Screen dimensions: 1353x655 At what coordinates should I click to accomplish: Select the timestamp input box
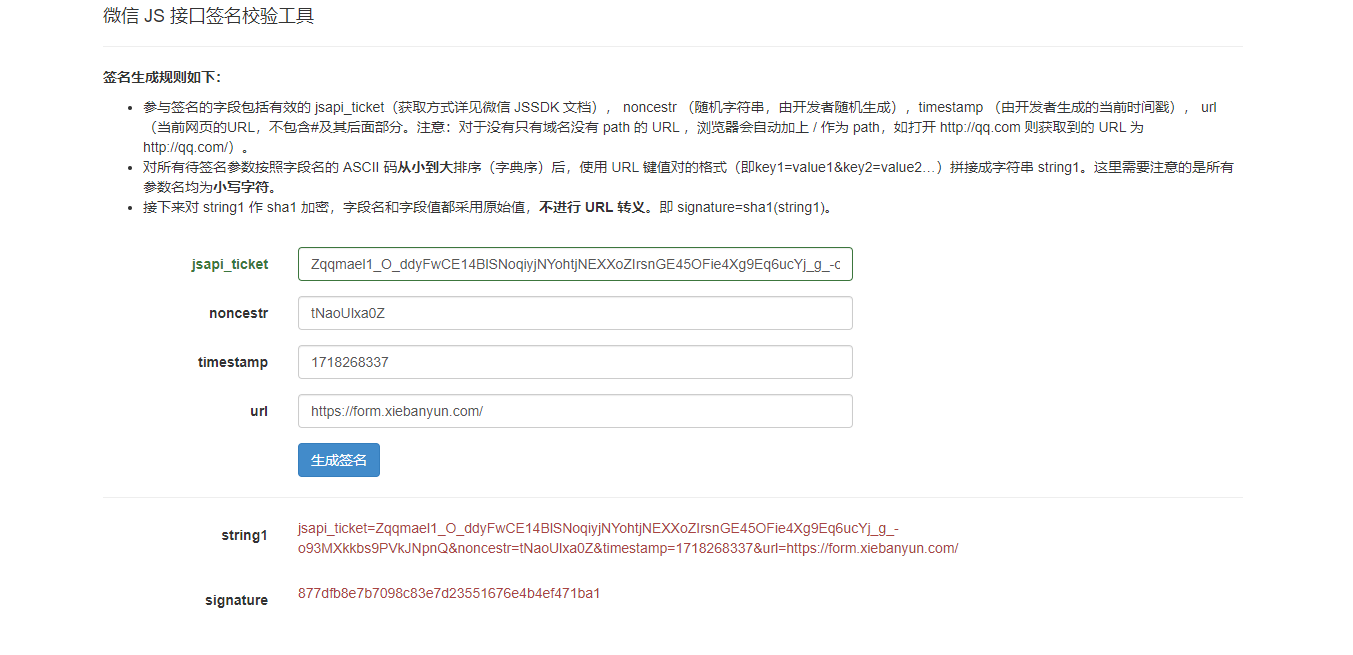click(575, 362)
